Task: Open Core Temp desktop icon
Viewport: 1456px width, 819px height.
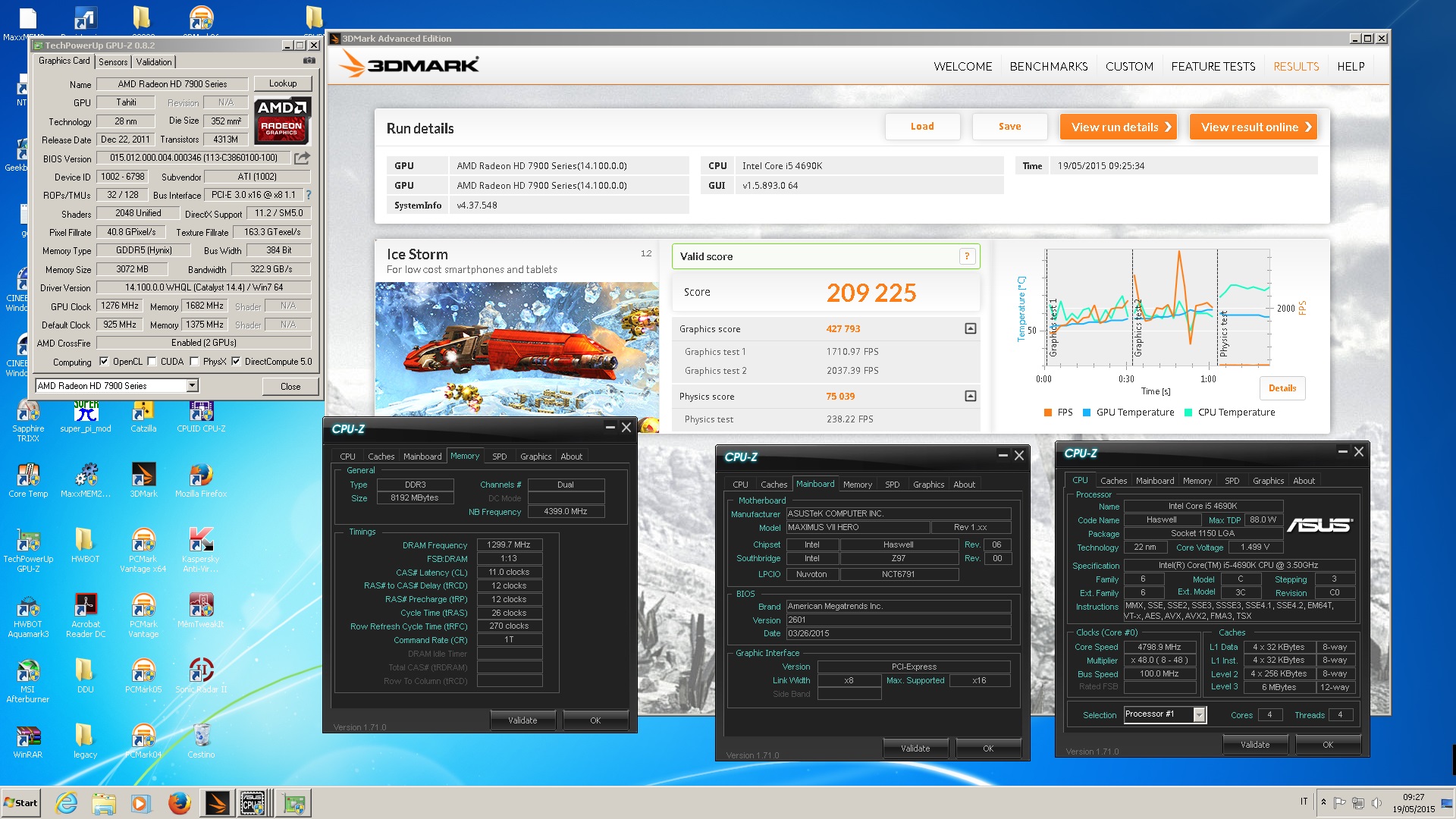Action: [28, 482]
